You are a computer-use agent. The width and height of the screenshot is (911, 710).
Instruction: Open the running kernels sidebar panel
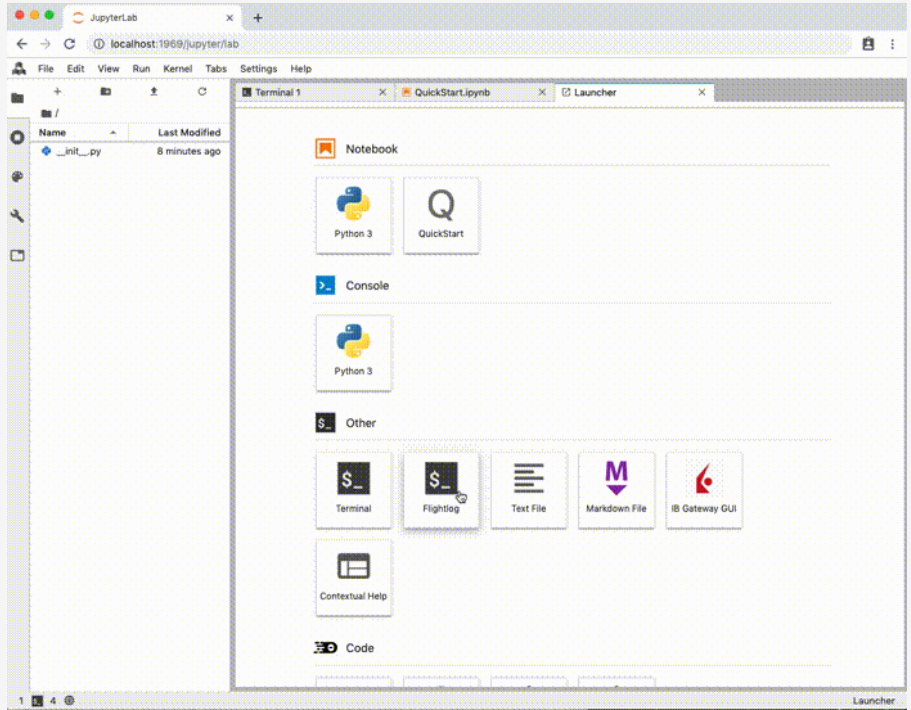[x=16, y=137]
